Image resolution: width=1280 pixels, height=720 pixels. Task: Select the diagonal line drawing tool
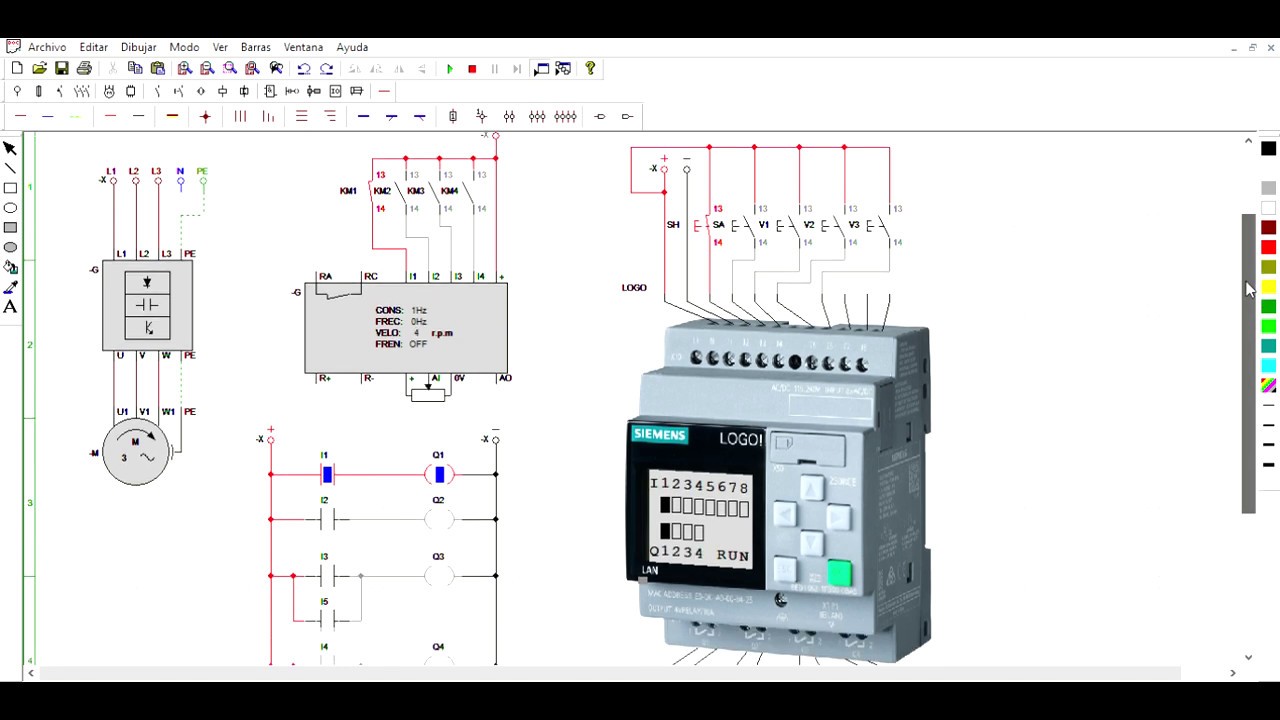click(x=10, y=168)
